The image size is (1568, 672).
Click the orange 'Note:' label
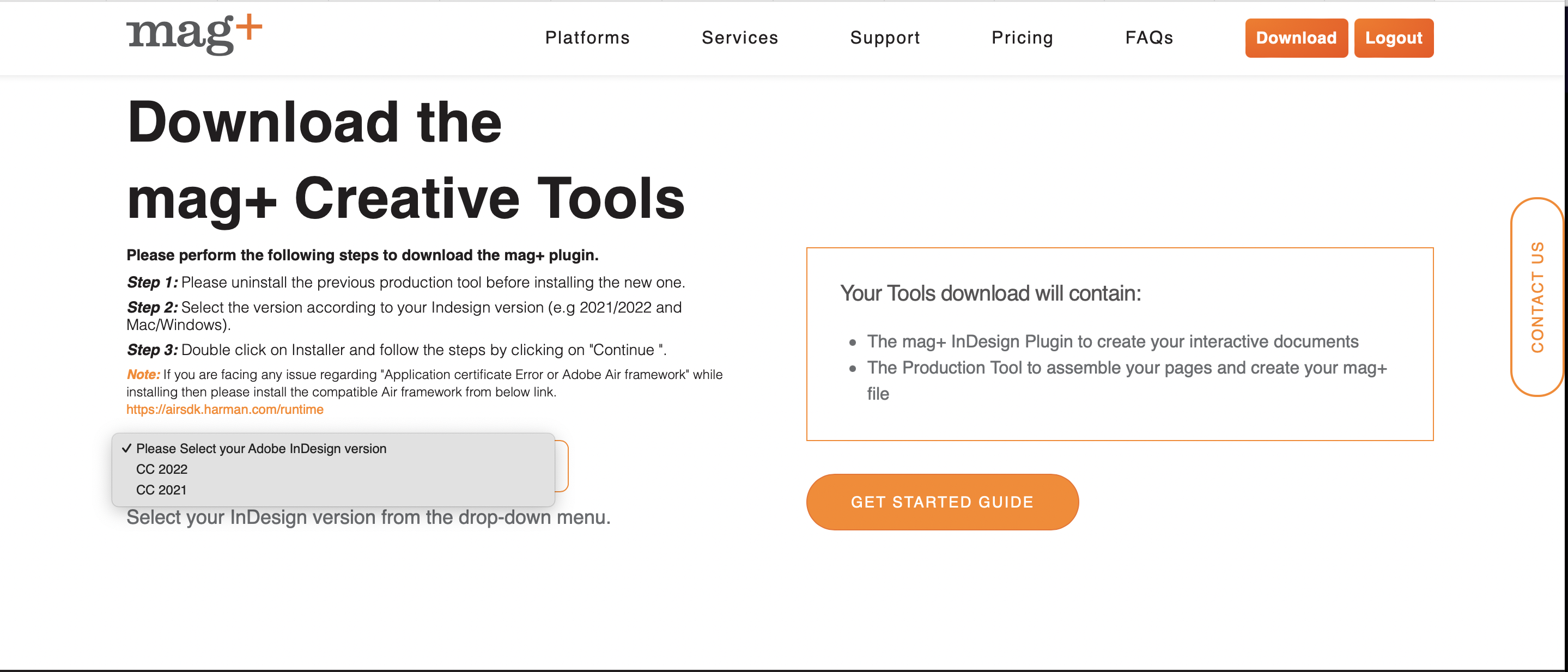point(143,374)
